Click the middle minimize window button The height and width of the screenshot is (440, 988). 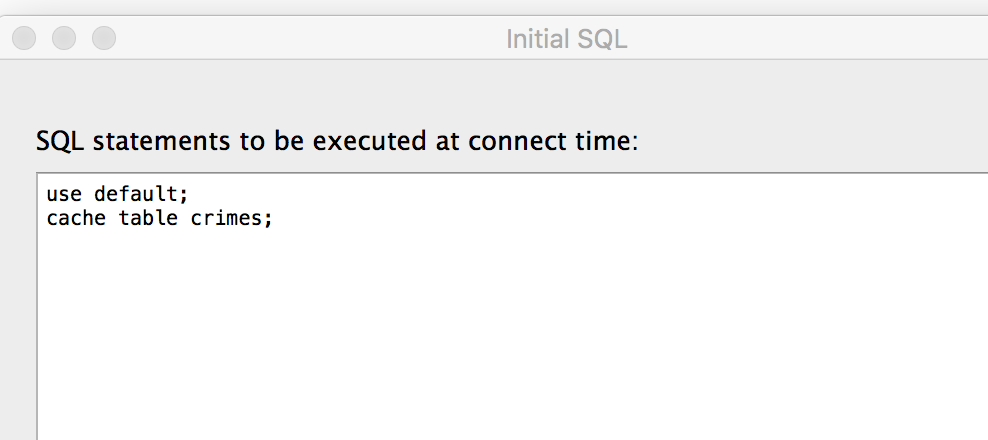(x=64, y=38)
